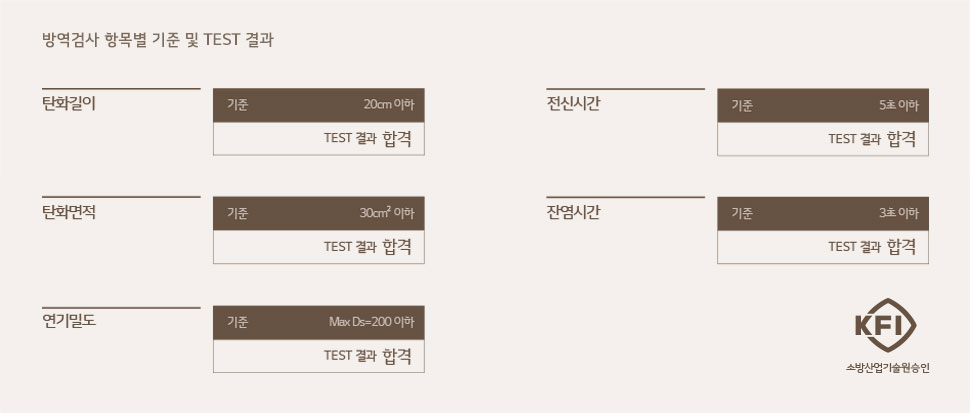Click 합격 result under 탄화면적
970x413 pixels.
(x=397, y=247)
